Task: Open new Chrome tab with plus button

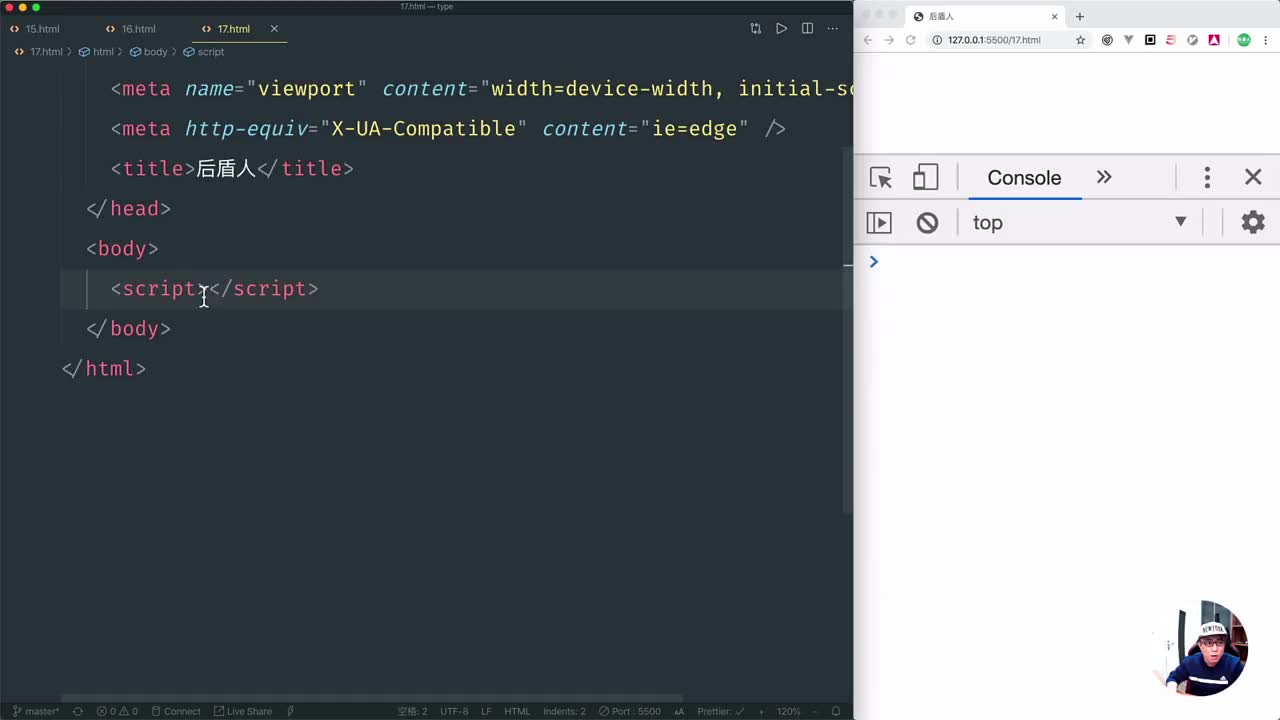Action: pos(1080,16)
